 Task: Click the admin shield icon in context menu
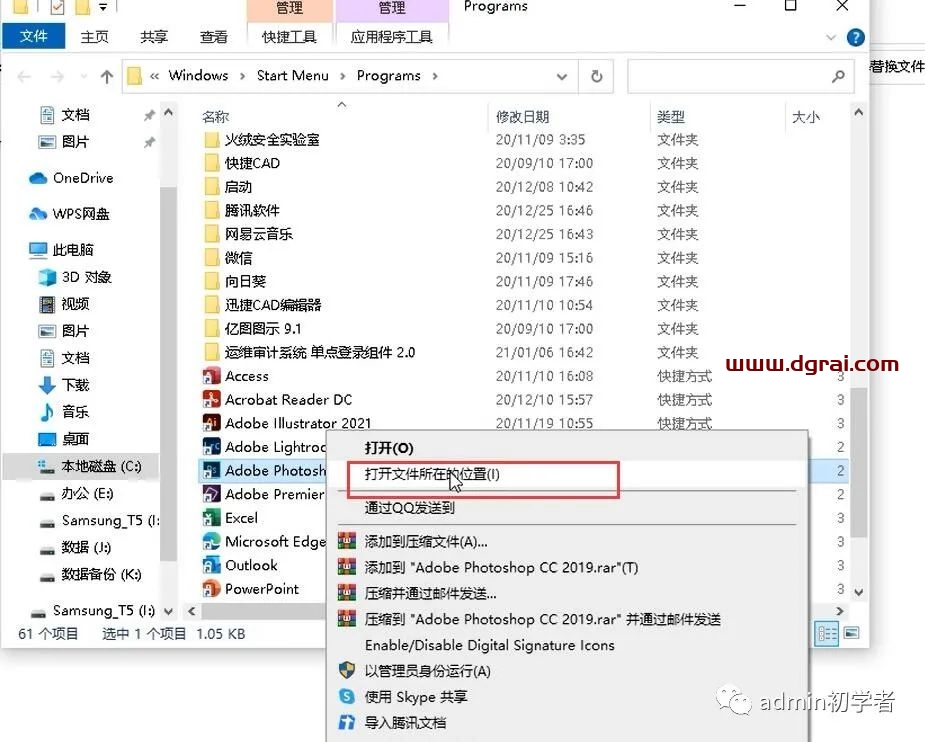click(x=347, y=670)
